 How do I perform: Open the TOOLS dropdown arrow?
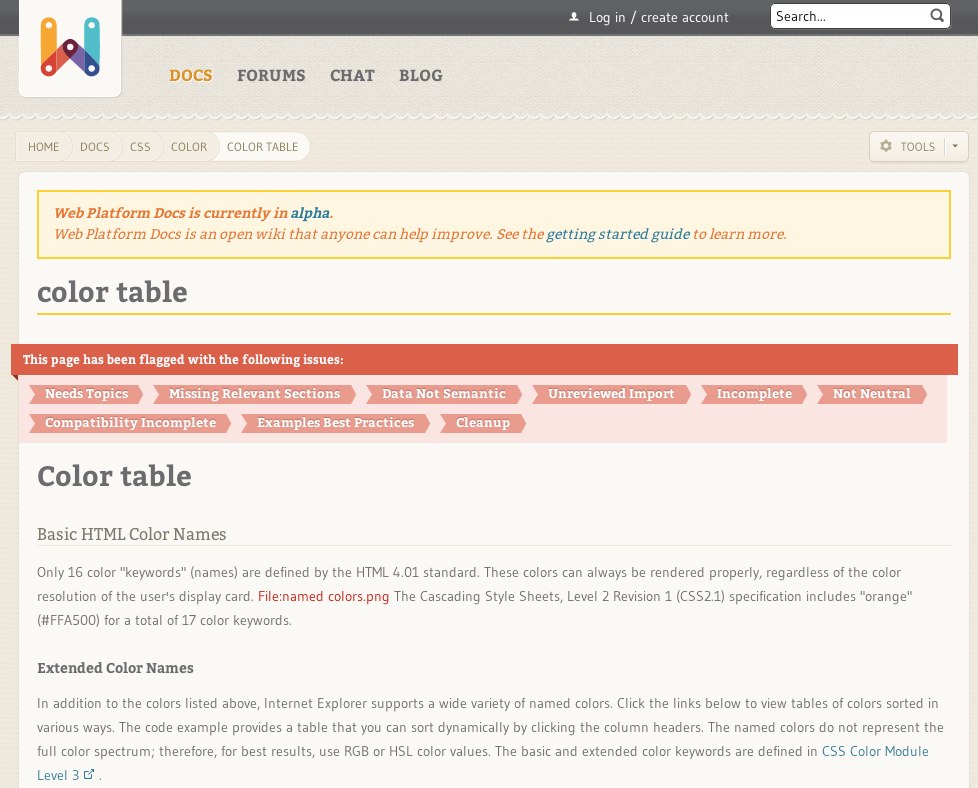pos(954,146)
